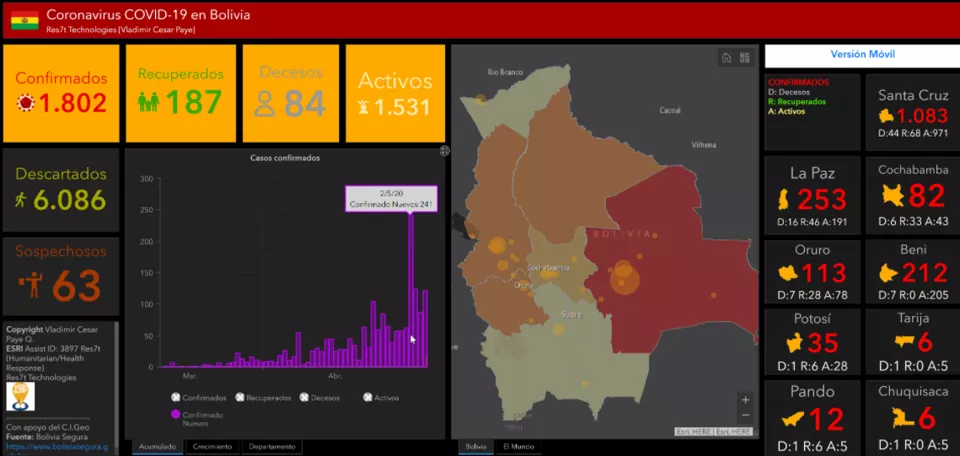This screenshot has width=960, height=456.
Task: Zoom out the map with minus button
Action: 745,416
